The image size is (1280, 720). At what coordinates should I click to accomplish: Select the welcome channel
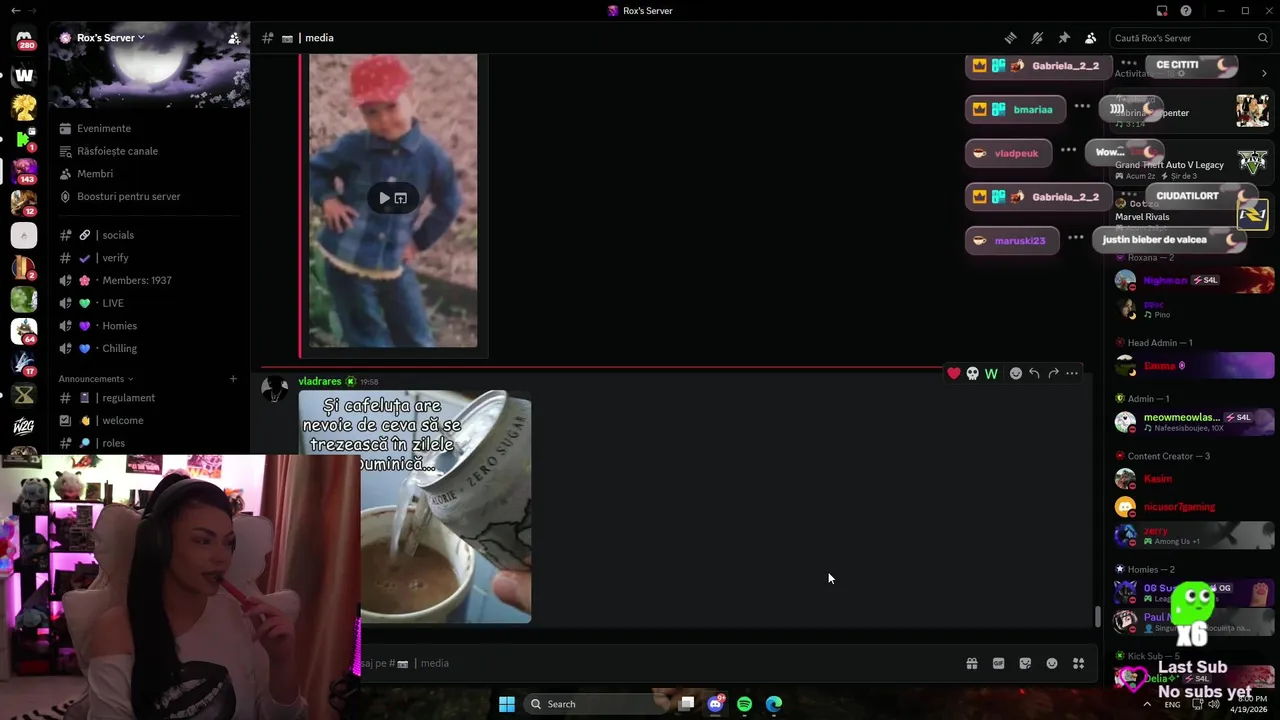(148, 421)
